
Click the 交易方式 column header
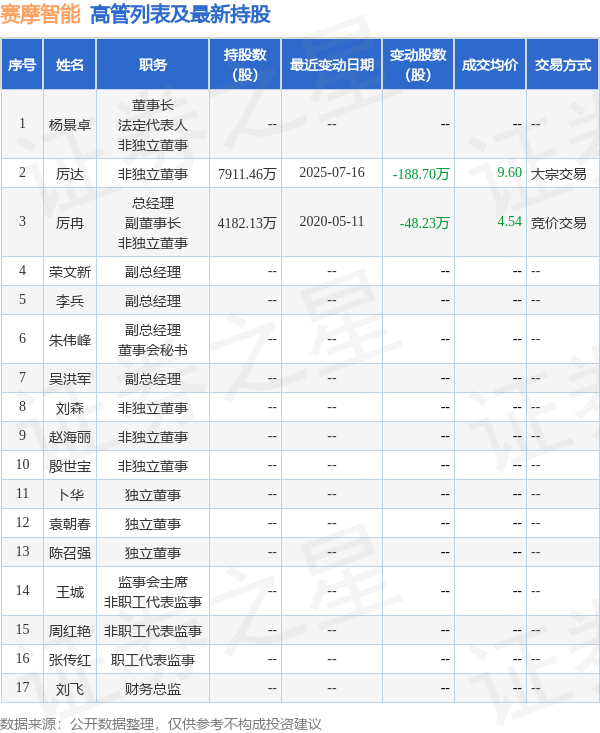click(563, 65)
